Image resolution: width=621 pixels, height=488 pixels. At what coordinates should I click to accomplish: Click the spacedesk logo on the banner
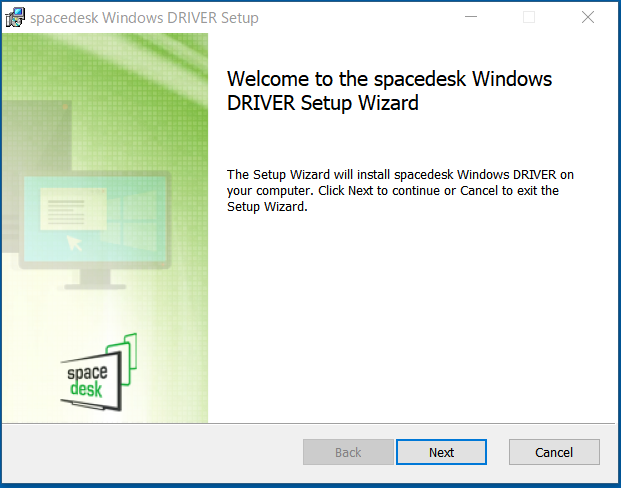click(x=99, y=372)
